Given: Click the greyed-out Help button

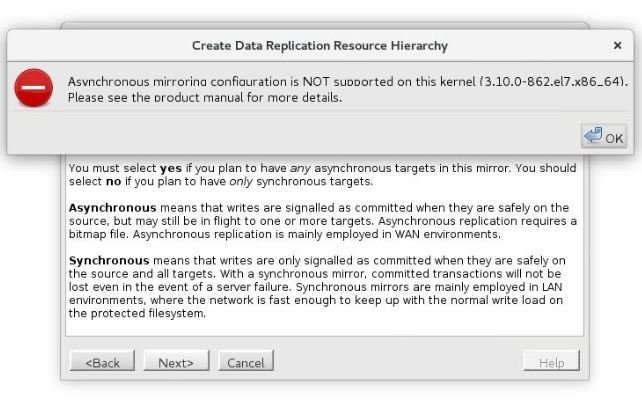Looking at the screenshot, I should (551, 363).
